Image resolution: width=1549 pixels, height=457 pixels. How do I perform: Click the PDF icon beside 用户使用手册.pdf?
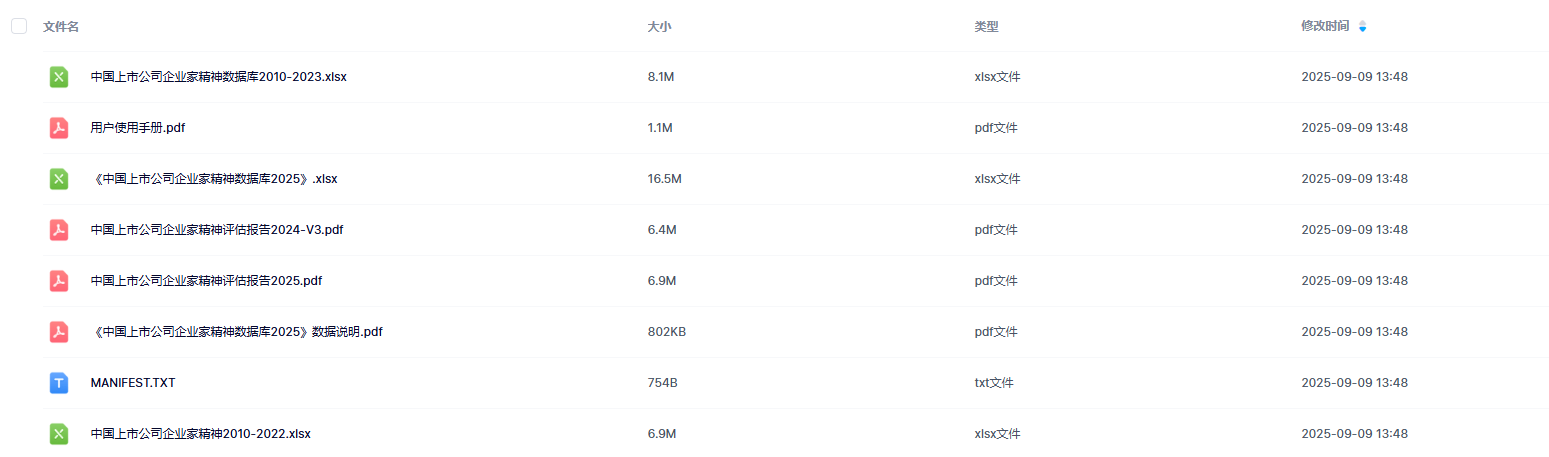[x=59, y=128]
